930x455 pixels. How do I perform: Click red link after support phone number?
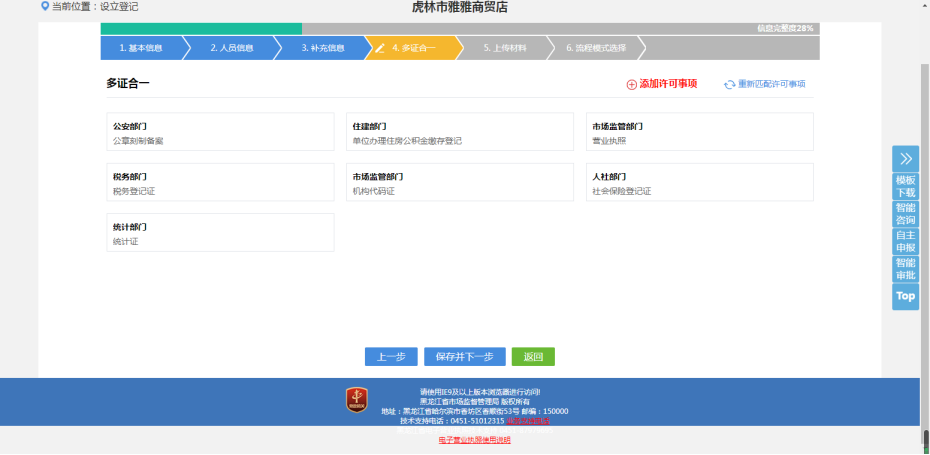pyautogui.click(x=528, y=421)
